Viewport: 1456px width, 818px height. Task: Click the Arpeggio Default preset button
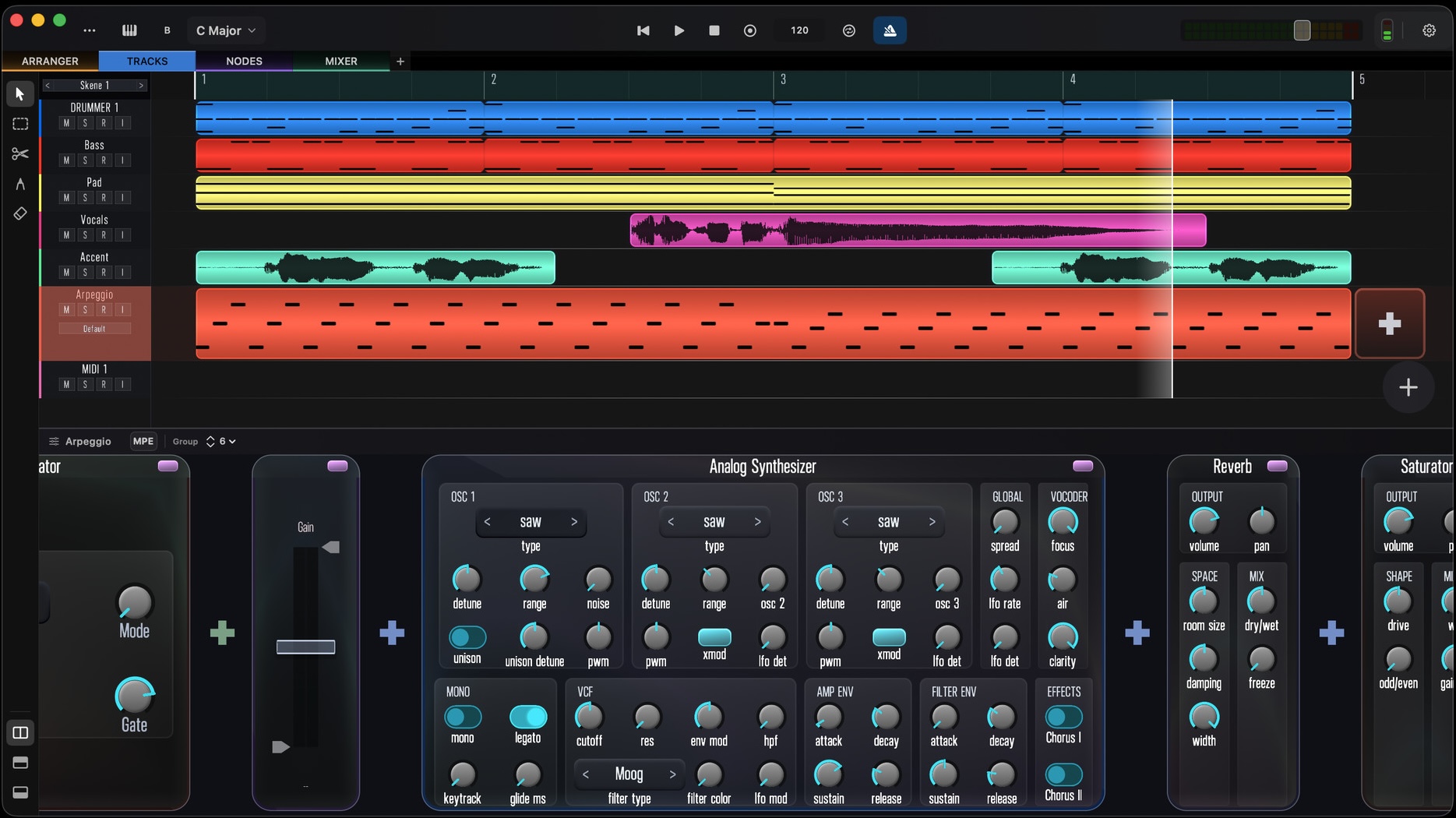tap(94, 329)
